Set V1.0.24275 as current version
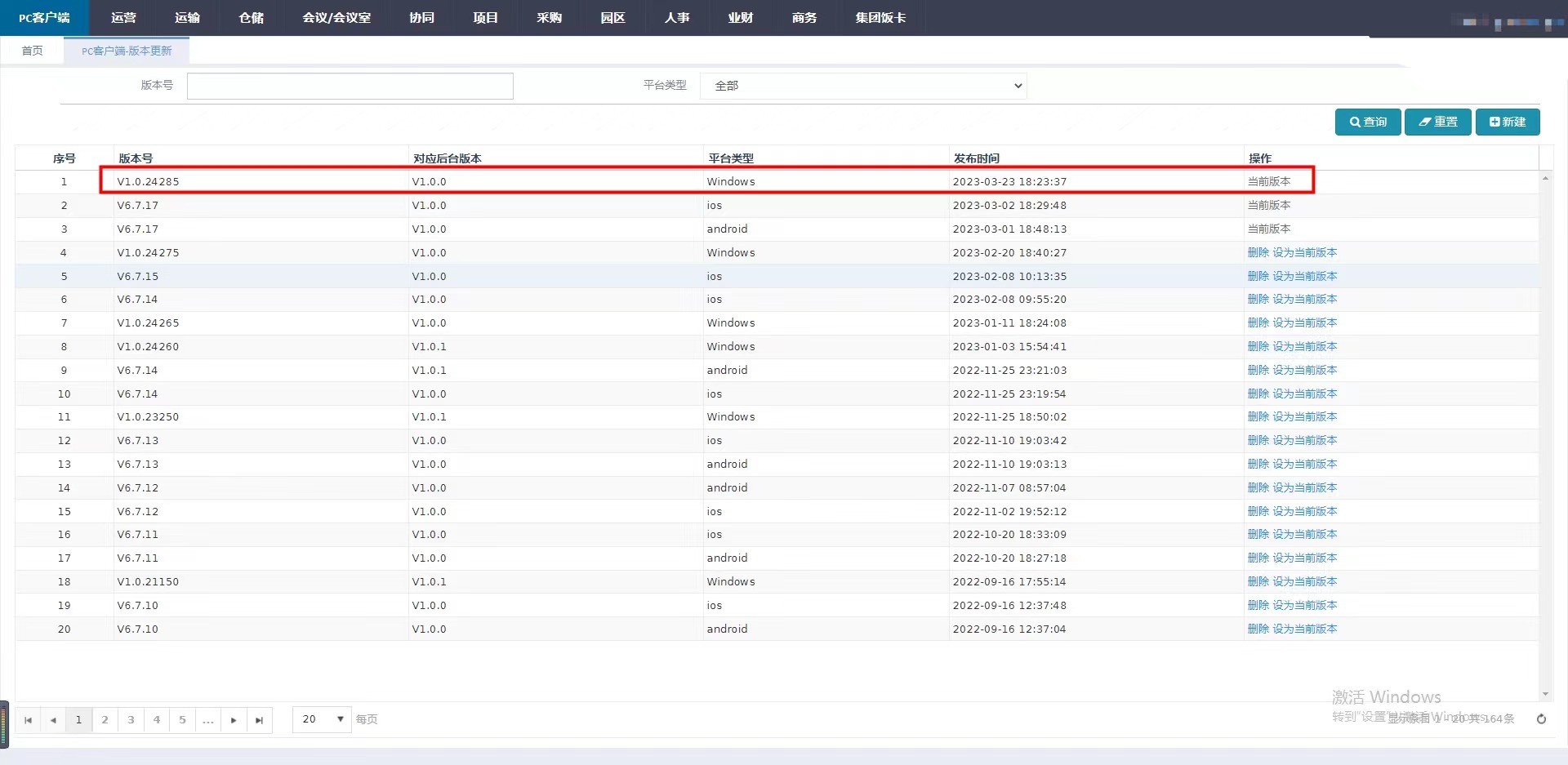Screen dimensions: 1568x765 click(1305, 253)
